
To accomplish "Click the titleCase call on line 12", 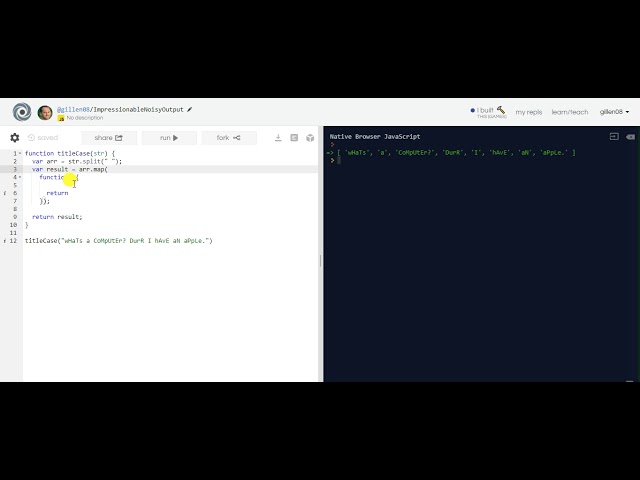I will pos(119,241).
